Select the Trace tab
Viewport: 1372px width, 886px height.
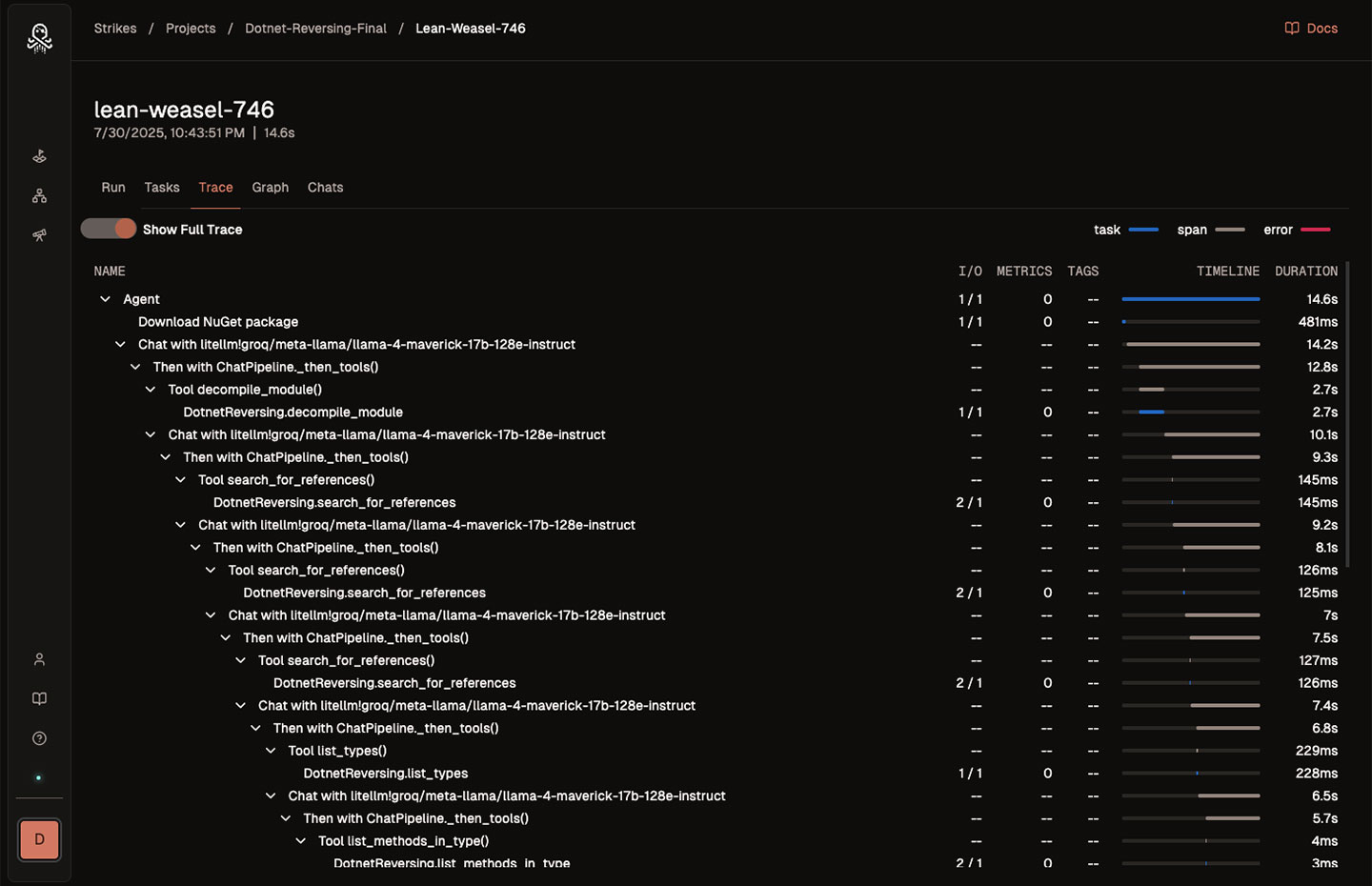coord(215,188)
